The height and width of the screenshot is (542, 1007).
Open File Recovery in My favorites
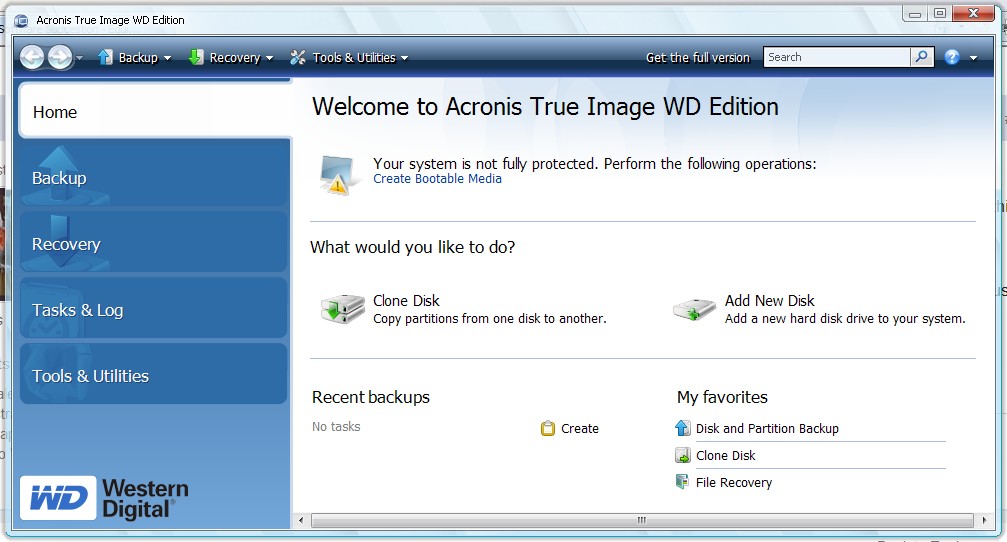[x=734, y=482]
